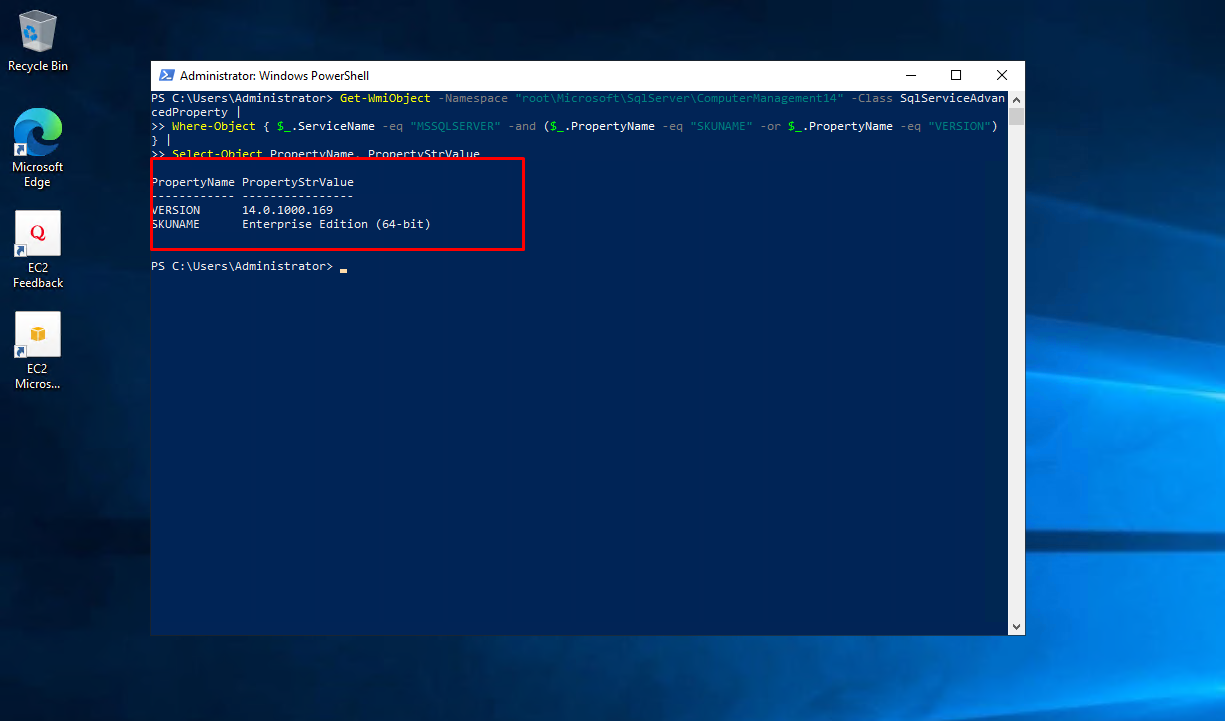1225x721 pixels.
Task: Click the PropertyName column header
Action: pos(193,183)
